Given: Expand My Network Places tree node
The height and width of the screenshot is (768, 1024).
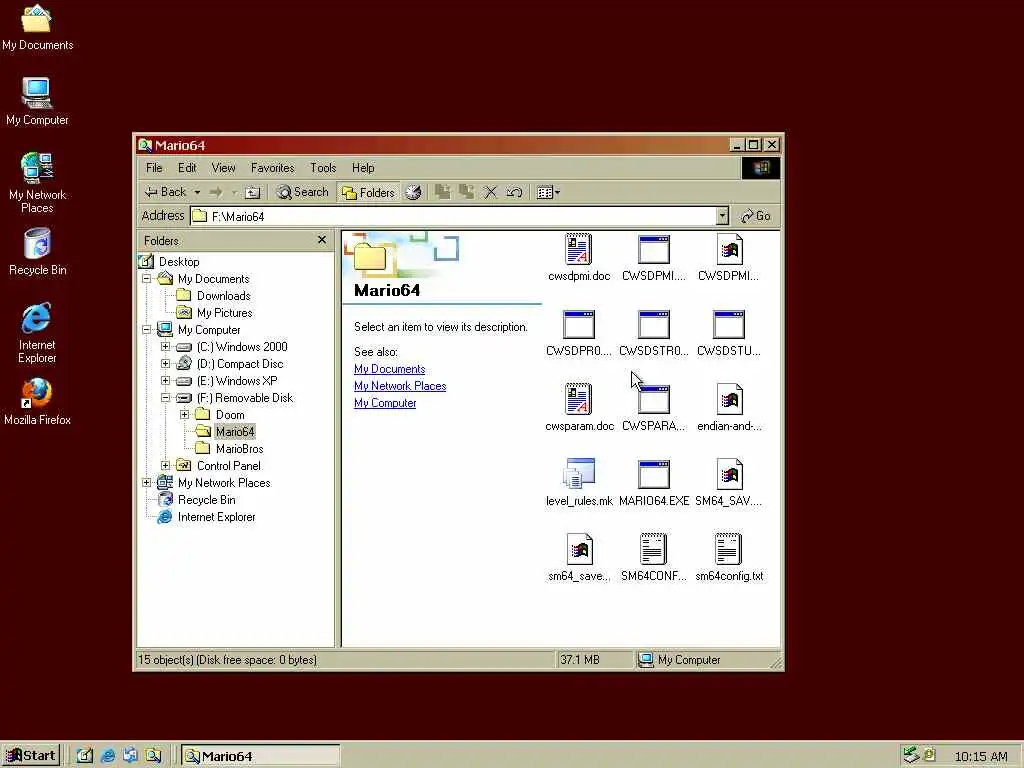Looking at the screenshot, I should [x=147, y=483].
